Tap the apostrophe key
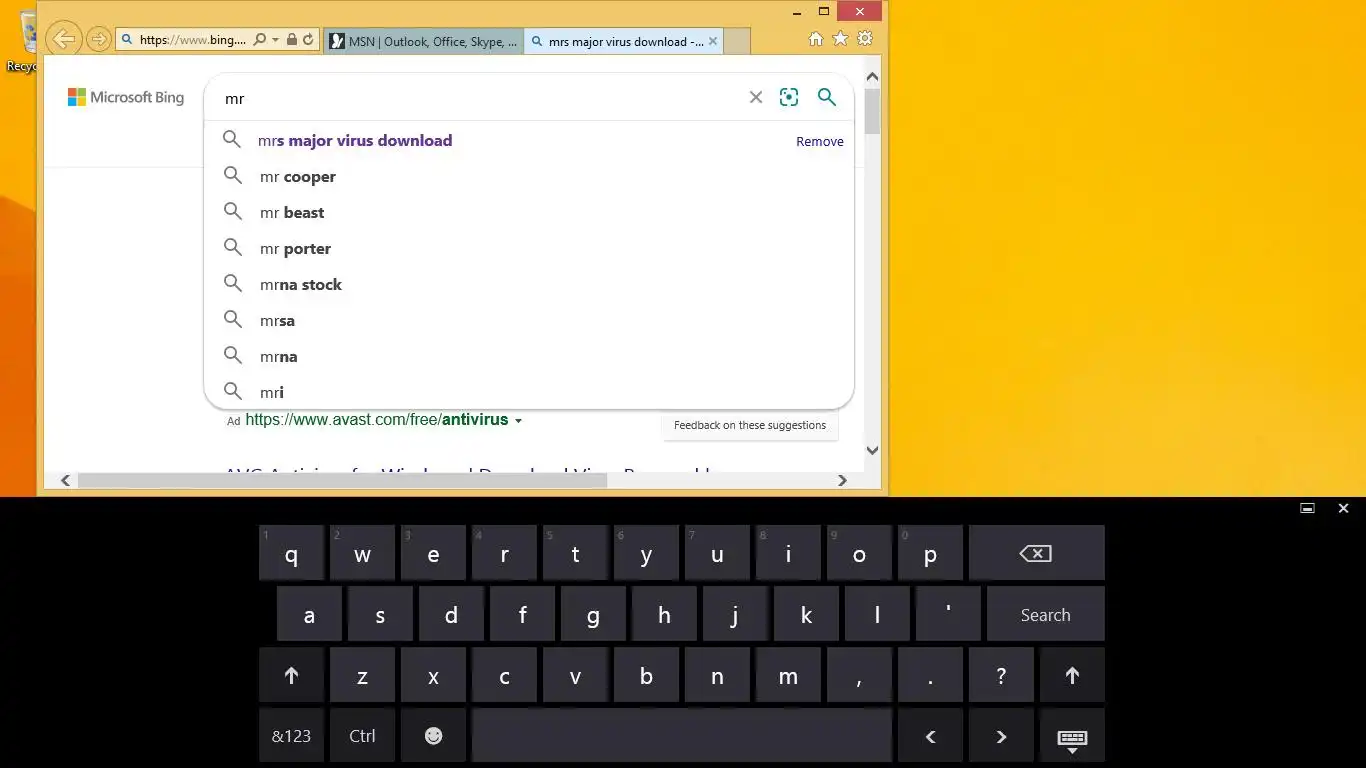Image resolution: width=1366 pixels, height=768 pixels. (948, 614)
